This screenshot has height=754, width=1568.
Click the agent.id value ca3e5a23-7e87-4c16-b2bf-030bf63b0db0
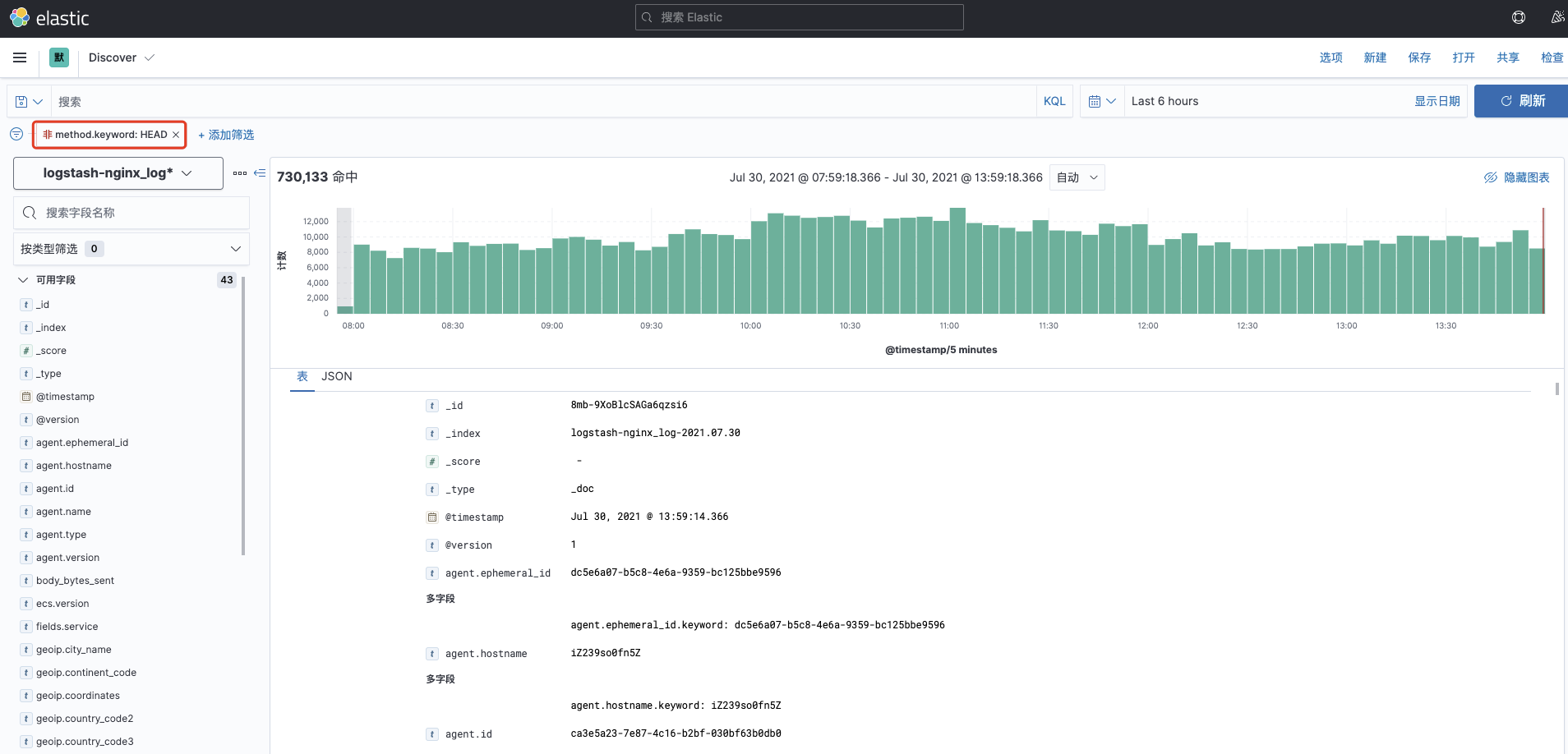(x=676, y=733)
